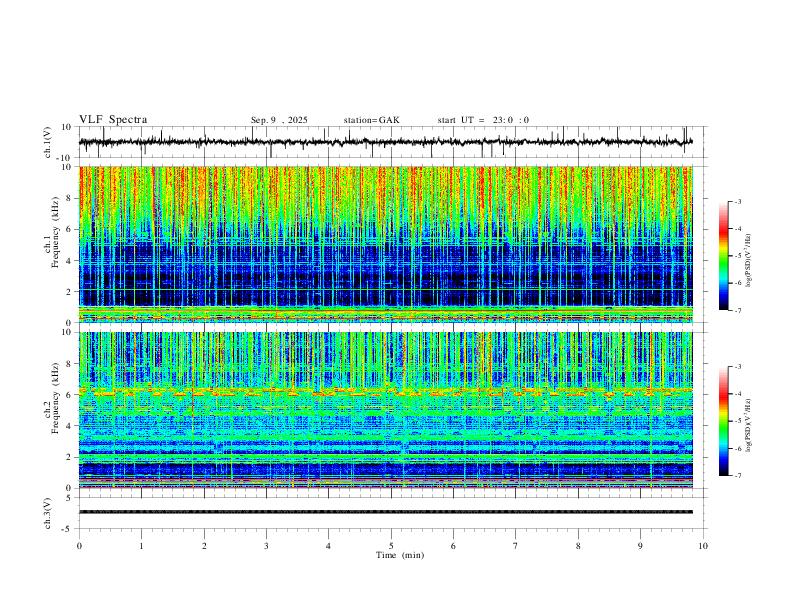Click the ch.1 color scale bar
This screenshot has width=792, height=612.
coord(724,256)
